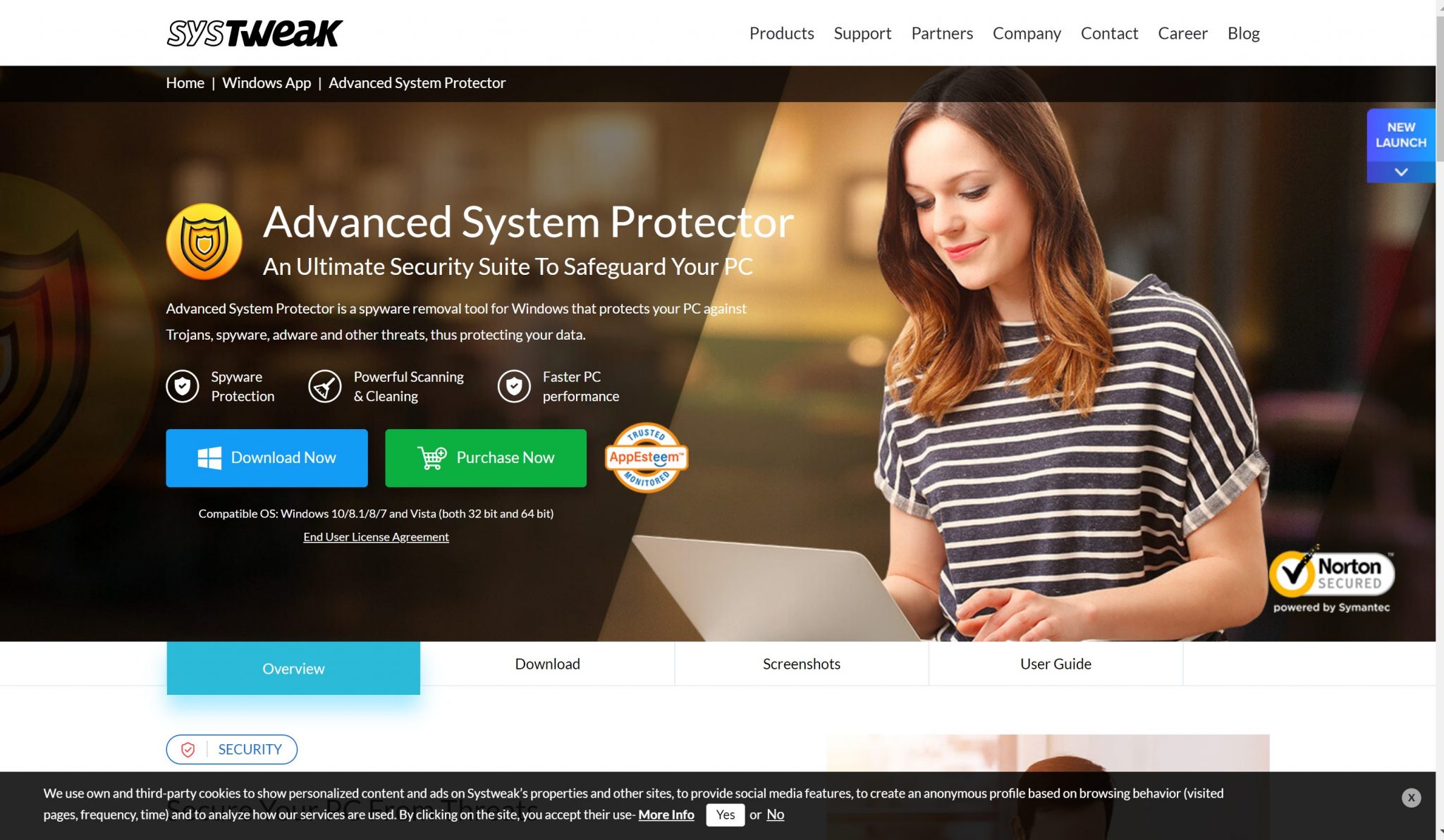Click the User Guide tab

(x=1055, y=663)
